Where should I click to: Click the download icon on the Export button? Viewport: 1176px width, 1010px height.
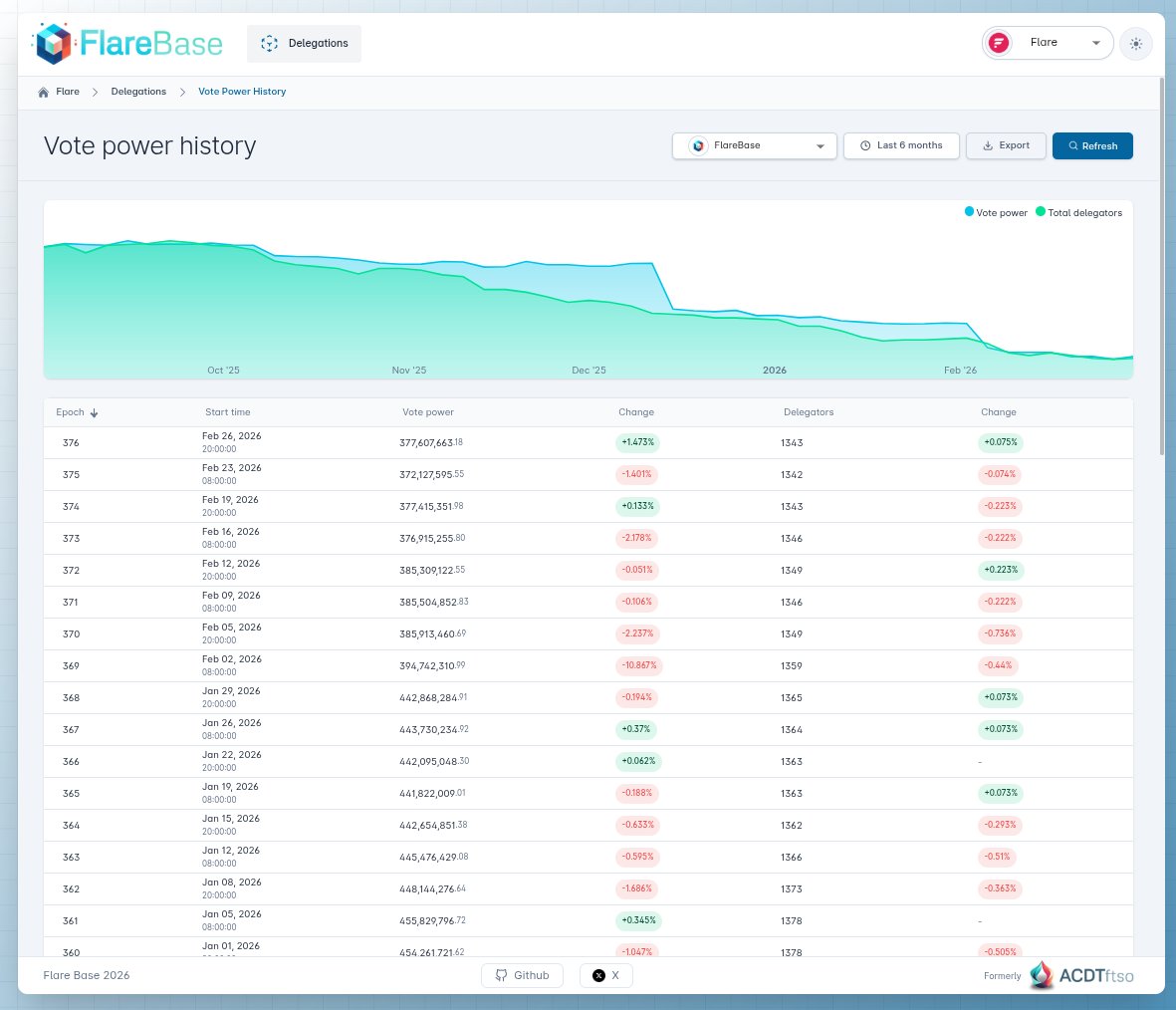click(x=987, y=145)
